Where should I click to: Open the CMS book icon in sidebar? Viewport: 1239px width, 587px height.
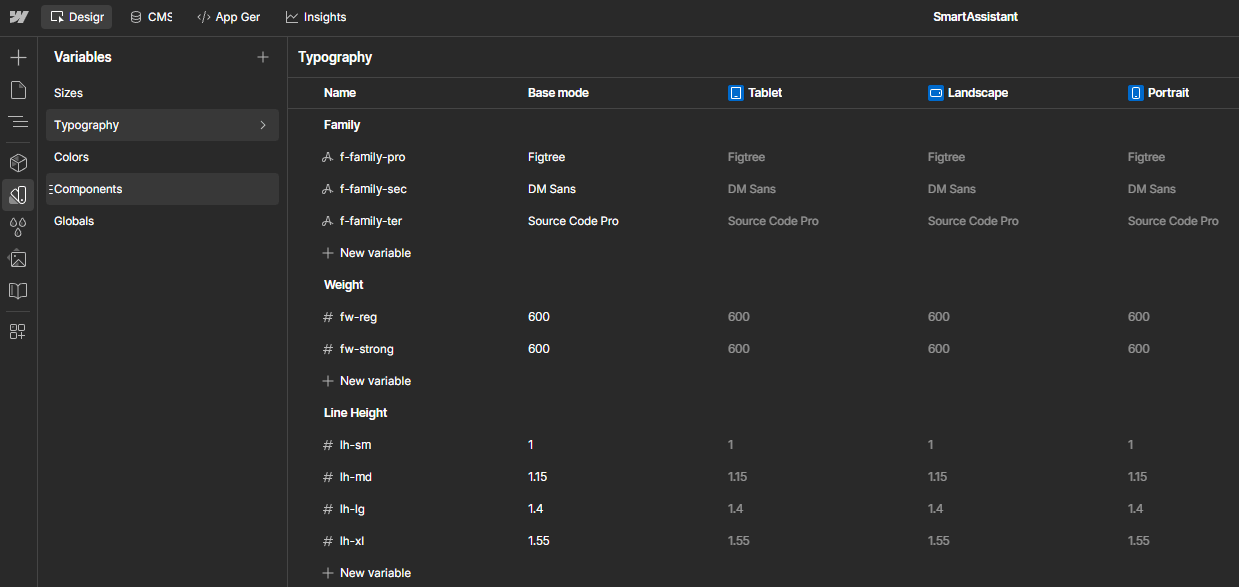click(18, 291)
